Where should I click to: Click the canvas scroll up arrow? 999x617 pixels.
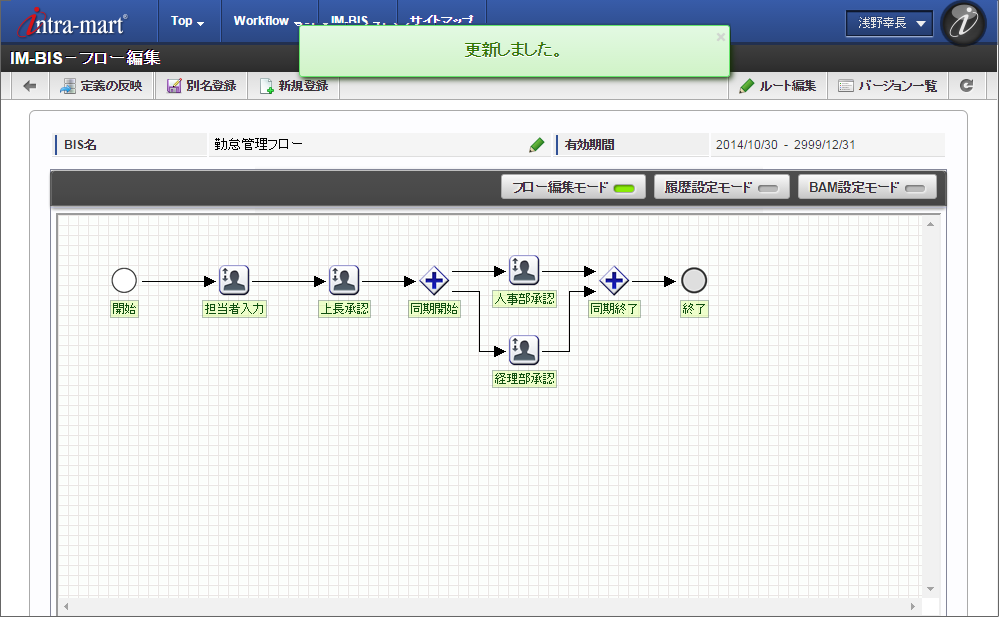930,224
